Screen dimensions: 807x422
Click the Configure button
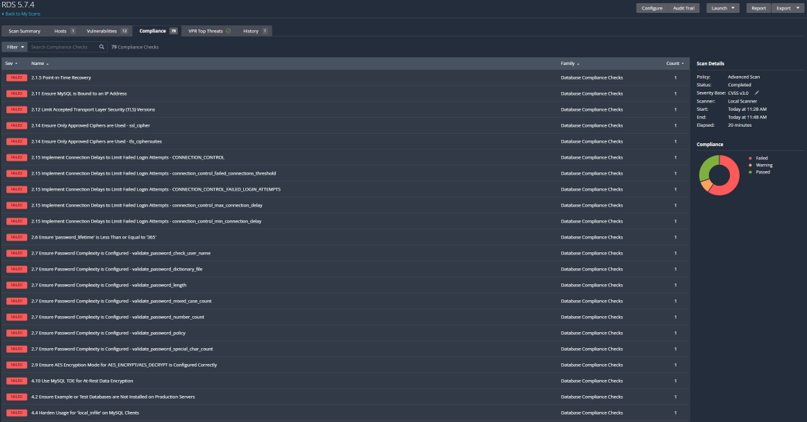tap(651, 8)
